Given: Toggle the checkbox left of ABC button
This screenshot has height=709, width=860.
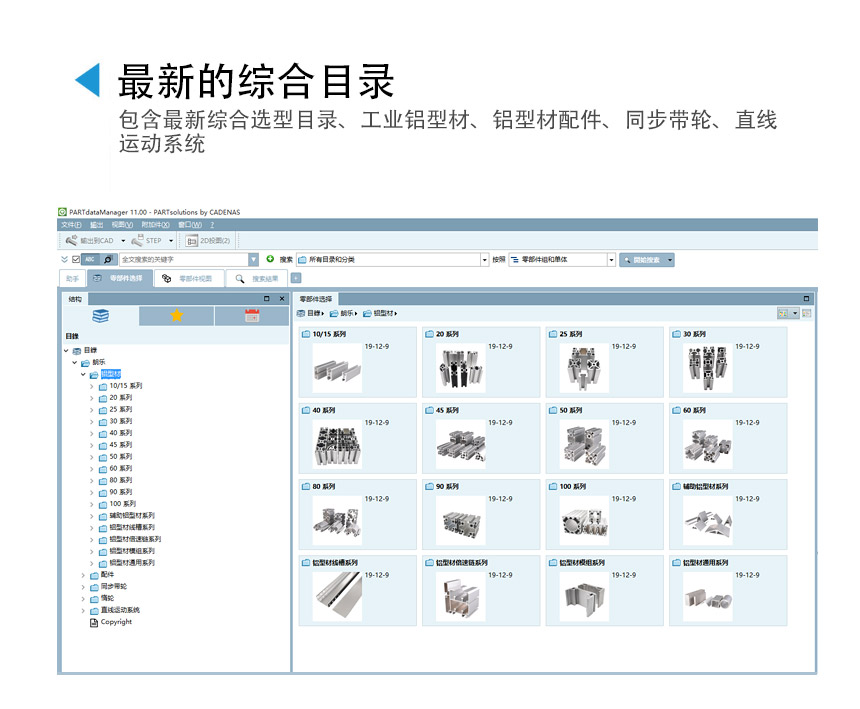Looking at the screenshot, I should [x=76, y=260].
